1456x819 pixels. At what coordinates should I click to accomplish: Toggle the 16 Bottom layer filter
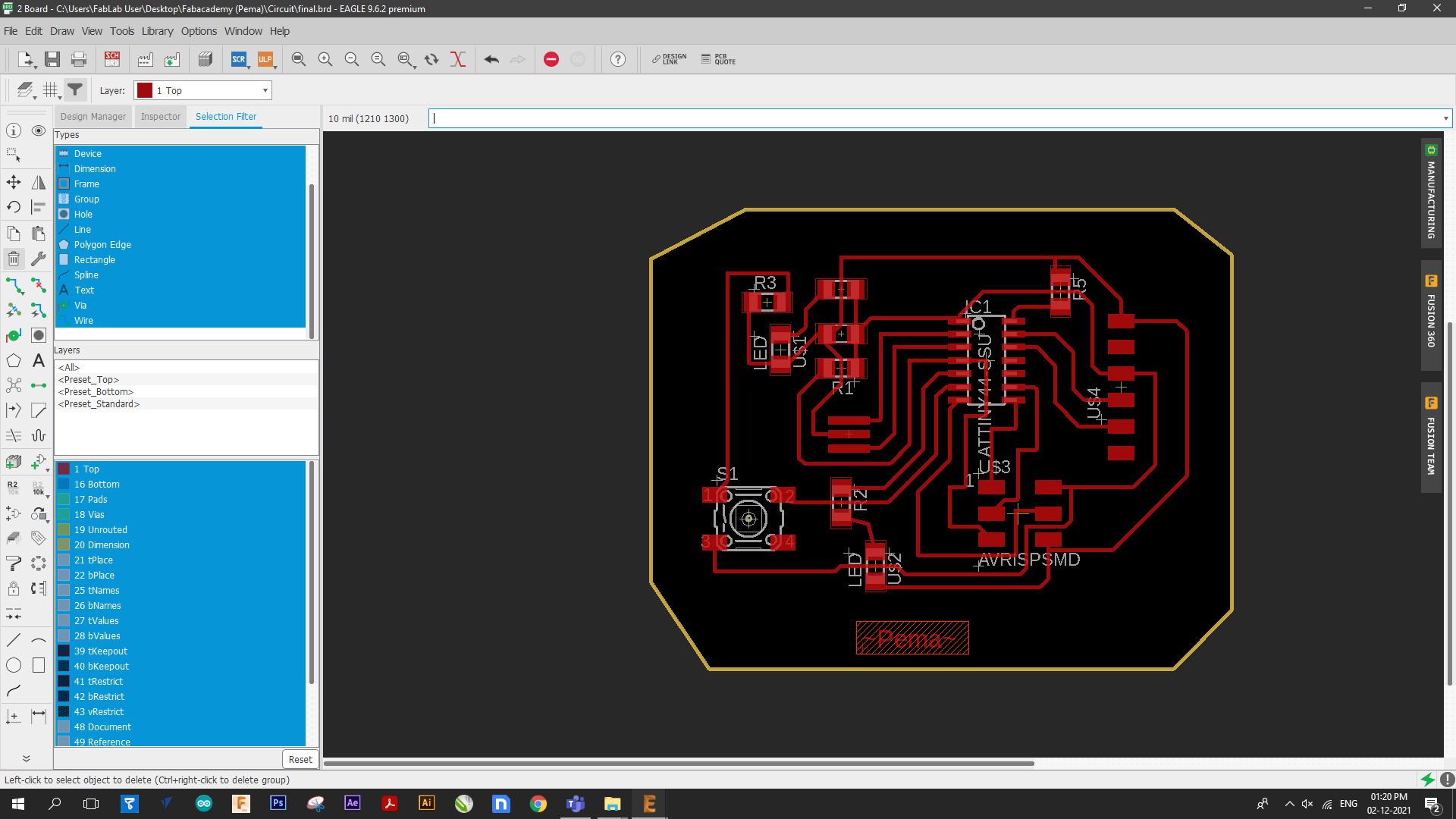[180, 484]
